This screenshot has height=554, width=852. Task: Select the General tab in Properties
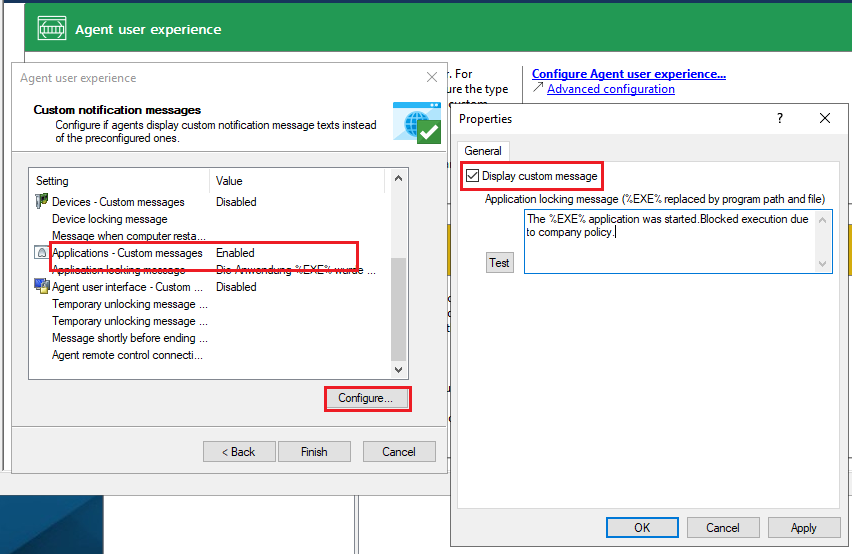(483, 151)
